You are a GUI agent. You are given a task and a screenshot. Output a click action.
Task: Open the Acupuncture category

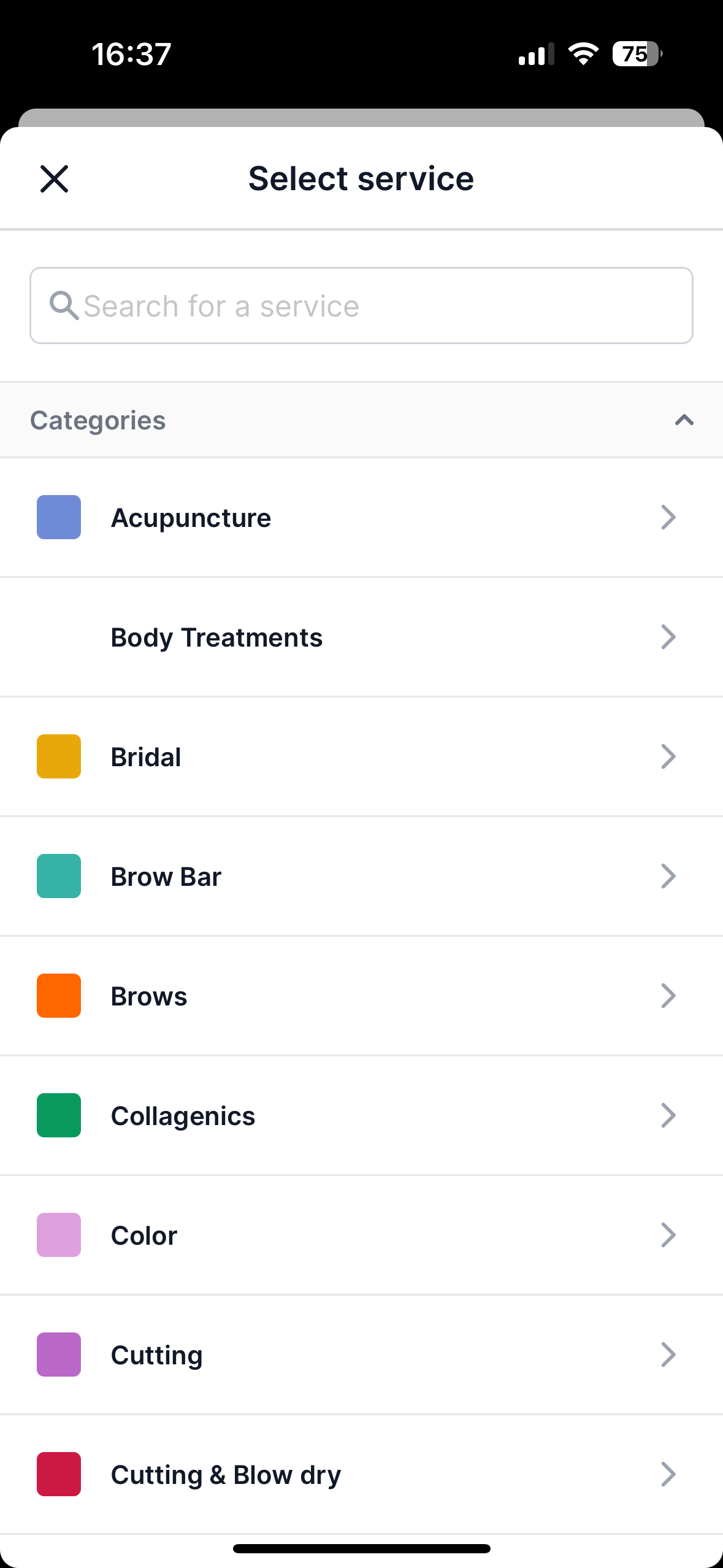pyautogui.click(x=361, y=517)
